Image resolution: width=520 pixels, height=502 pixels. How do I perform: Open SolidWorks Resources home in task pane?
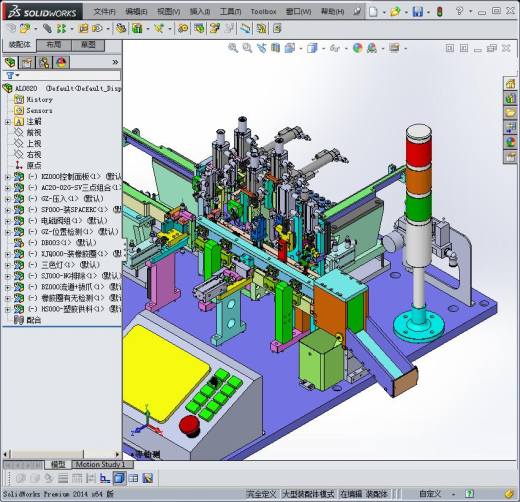(510, 83)
